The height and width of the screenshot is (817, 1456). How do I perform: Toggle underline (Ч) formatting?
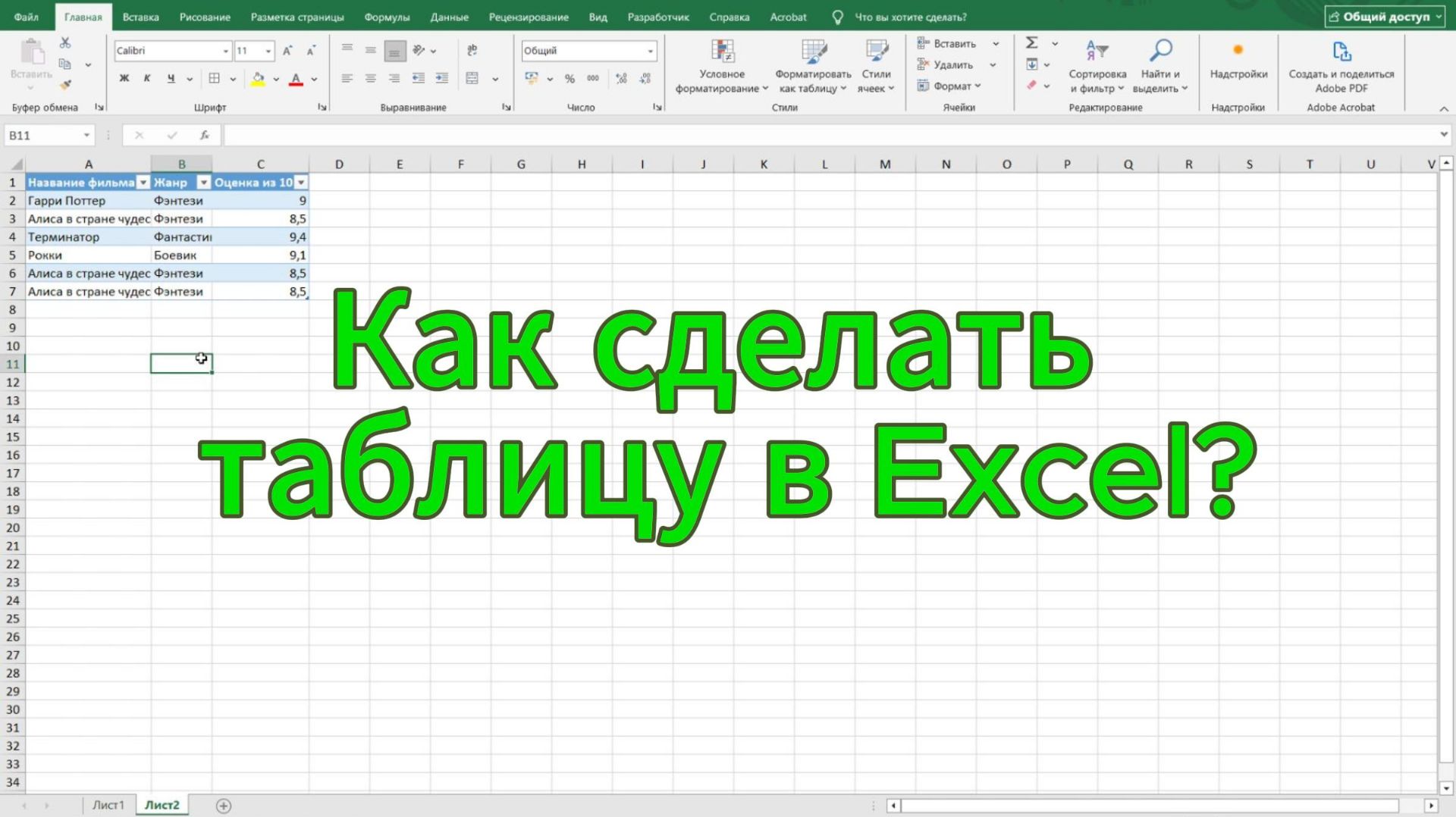pos(171,78)
